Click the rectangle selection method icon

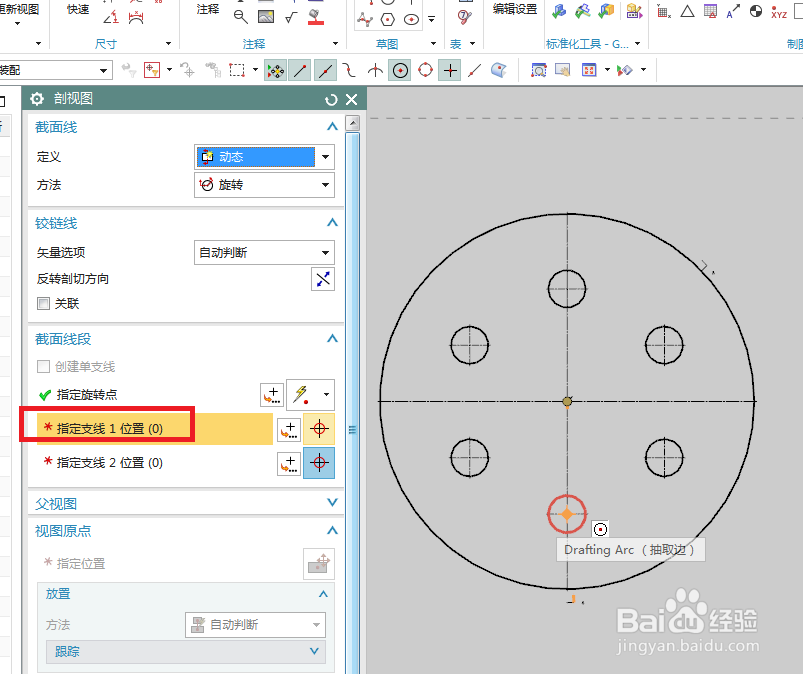tap(237, 70)
